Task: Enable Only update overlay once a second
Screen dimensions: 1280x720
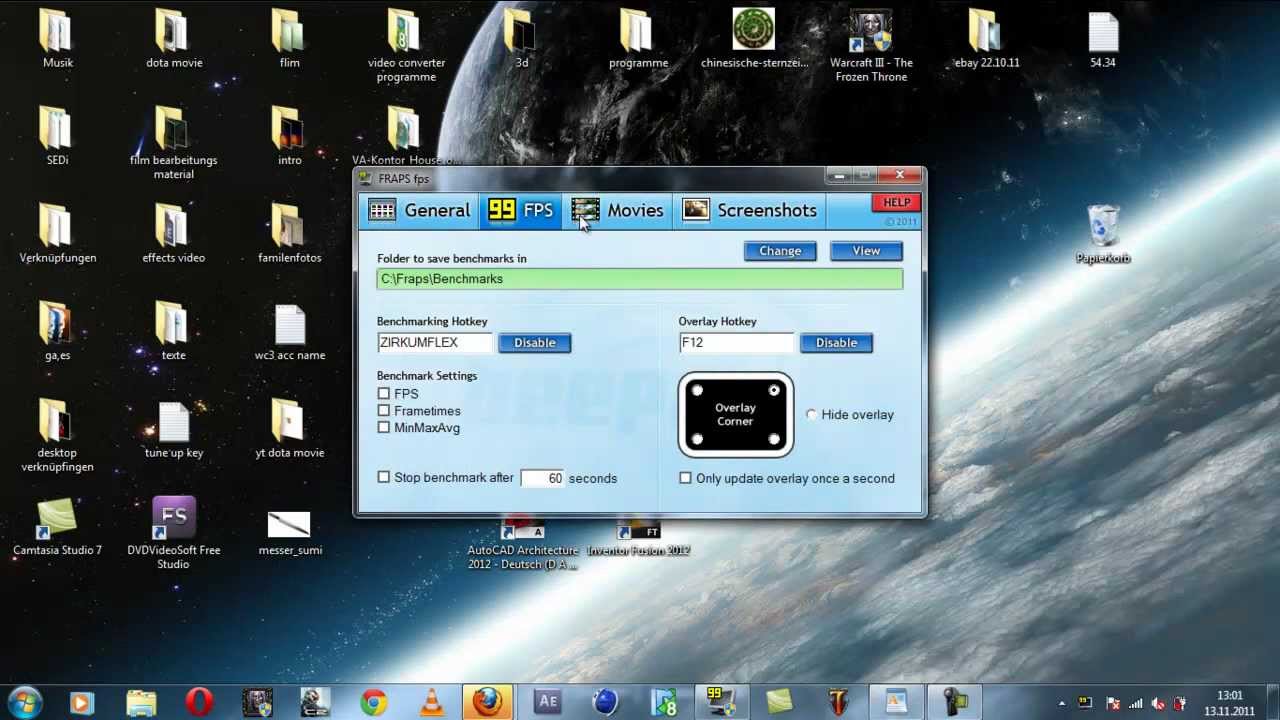Action: coord(686,478)
